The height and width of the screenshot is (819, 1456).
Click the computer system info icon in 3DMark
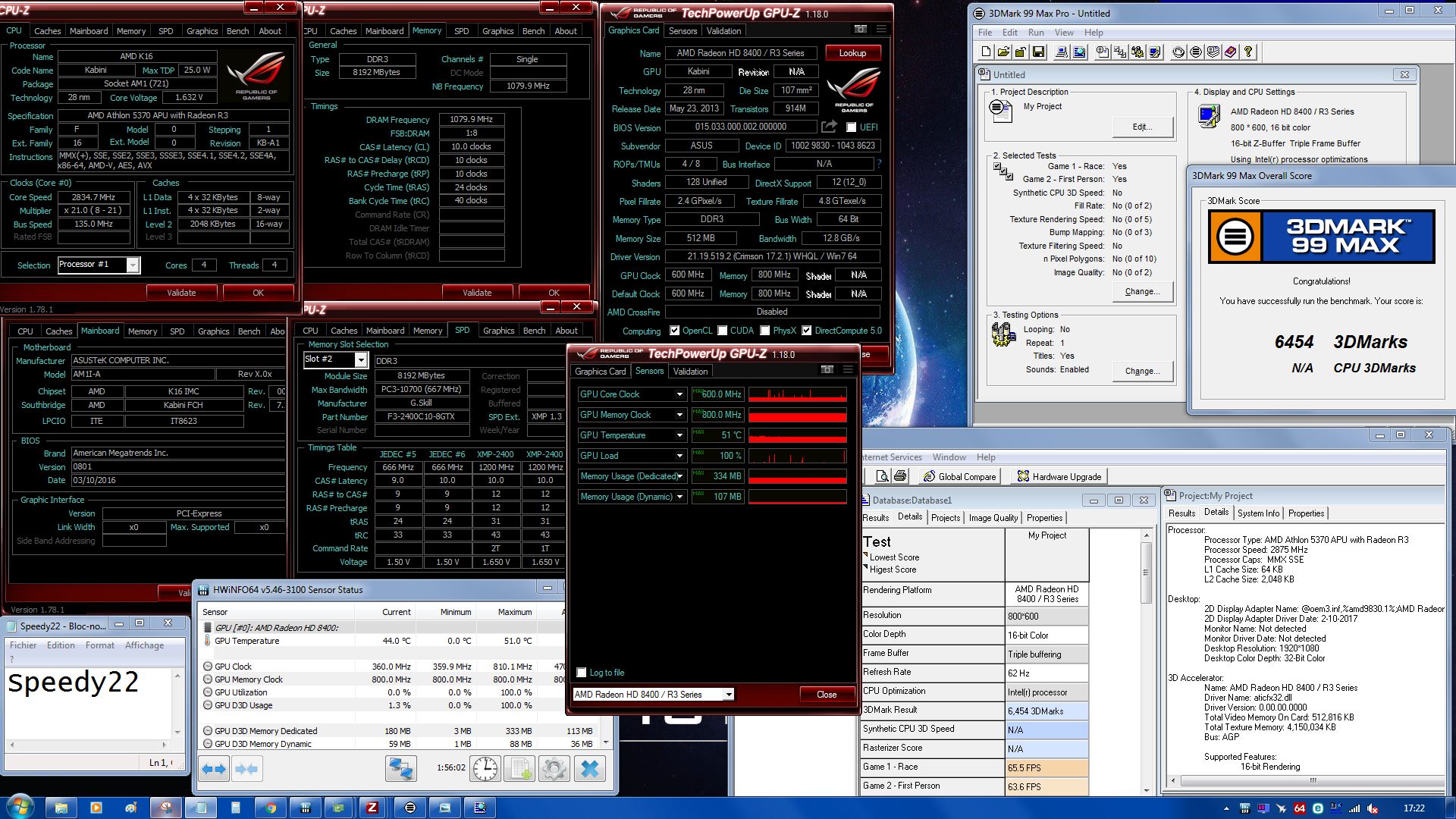click(x=1062, y=52)
